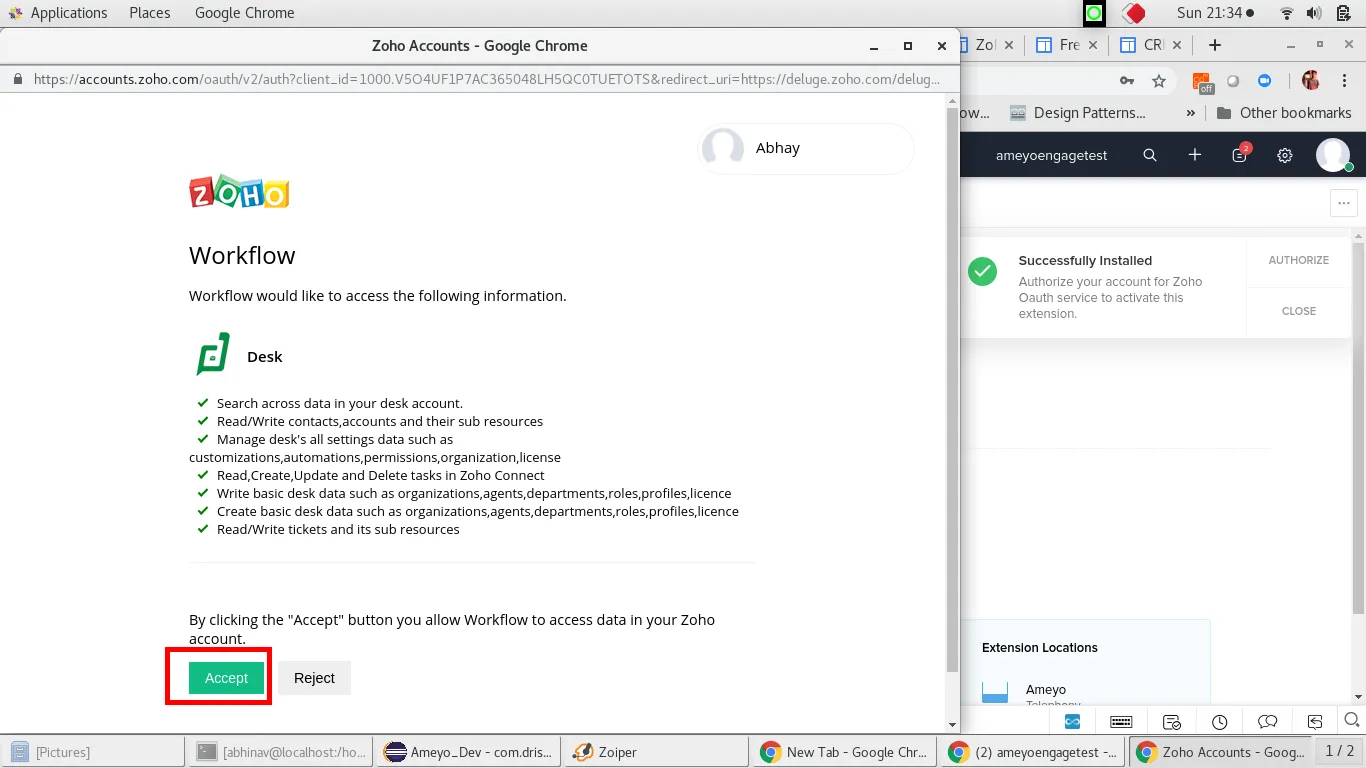The image size is (1366, 768).
Task: Click the reply arrow icon in bottom bar
Action: (x=1316, y=721)
